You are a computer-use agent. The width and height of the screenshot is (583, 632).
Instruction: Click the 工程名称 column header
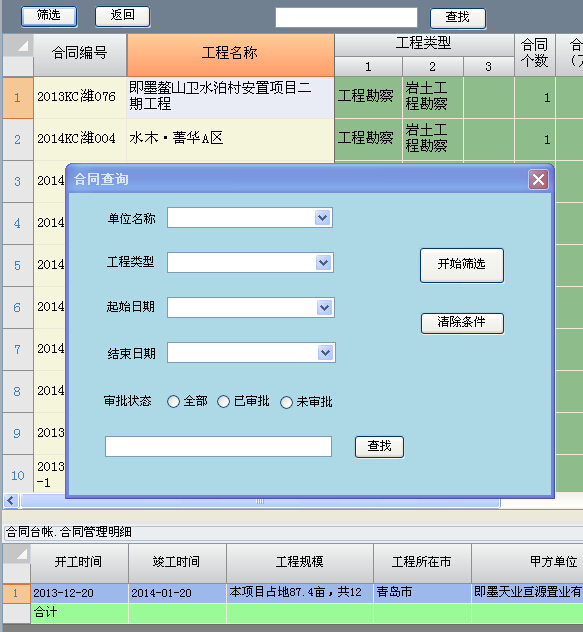click(230, 55)
